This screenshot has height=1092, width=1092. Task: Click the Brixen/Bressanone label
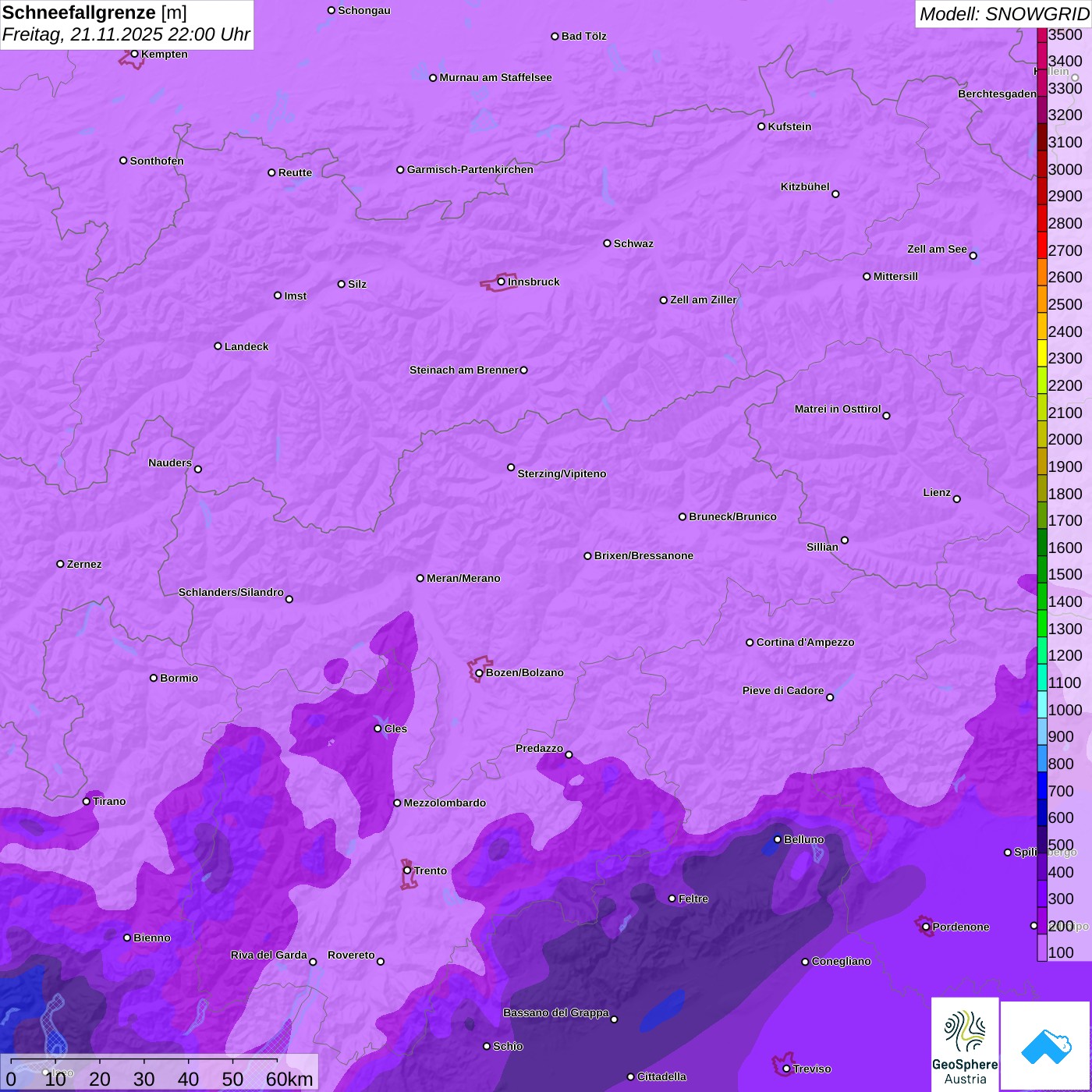[643, 555]
